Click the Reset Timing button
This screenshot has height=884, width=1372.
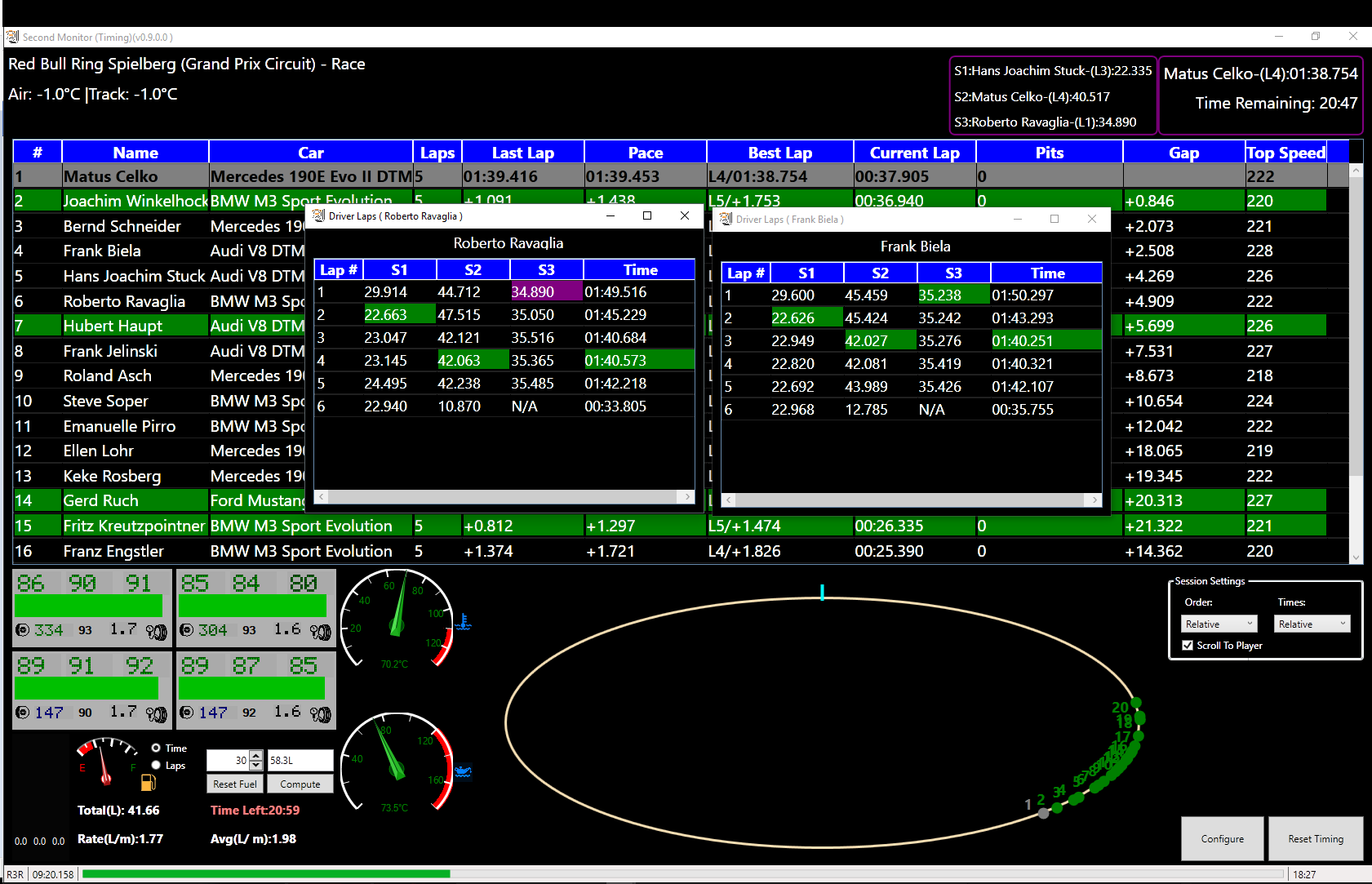click(x=1316, y=838)
